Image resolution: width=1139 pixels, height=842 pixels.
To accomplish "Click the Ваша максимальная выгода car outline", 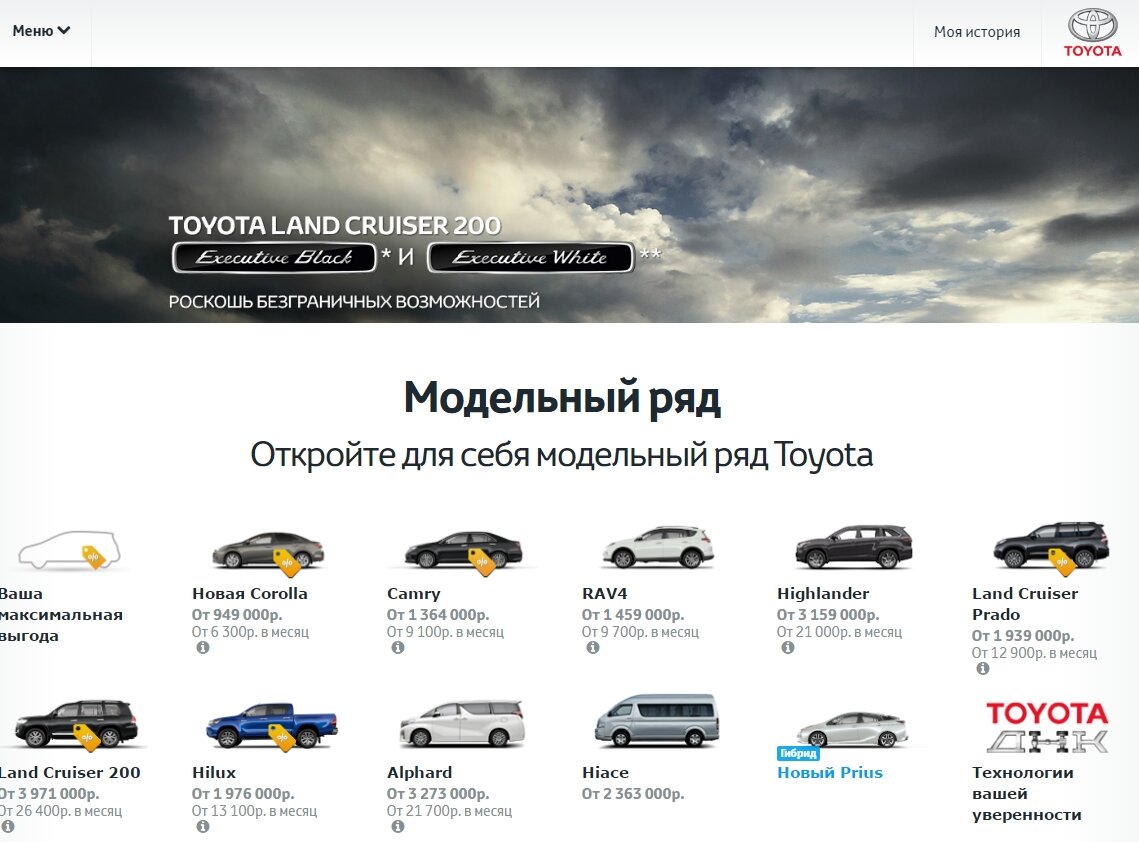I will [x=69, y=550].
